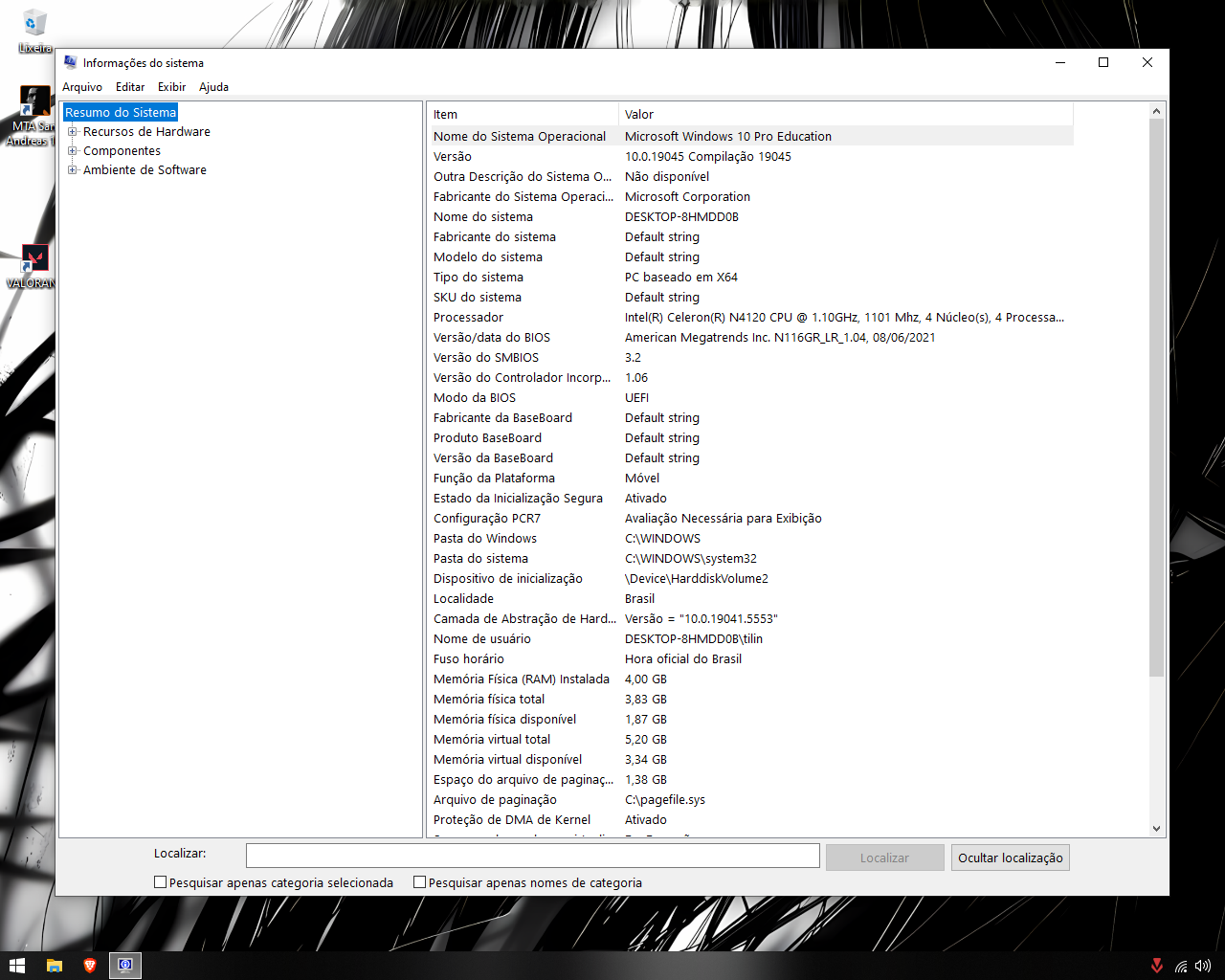Select the 'Localidade' row
This screenshot has height=980, width=1225.
tap(751, 599)
